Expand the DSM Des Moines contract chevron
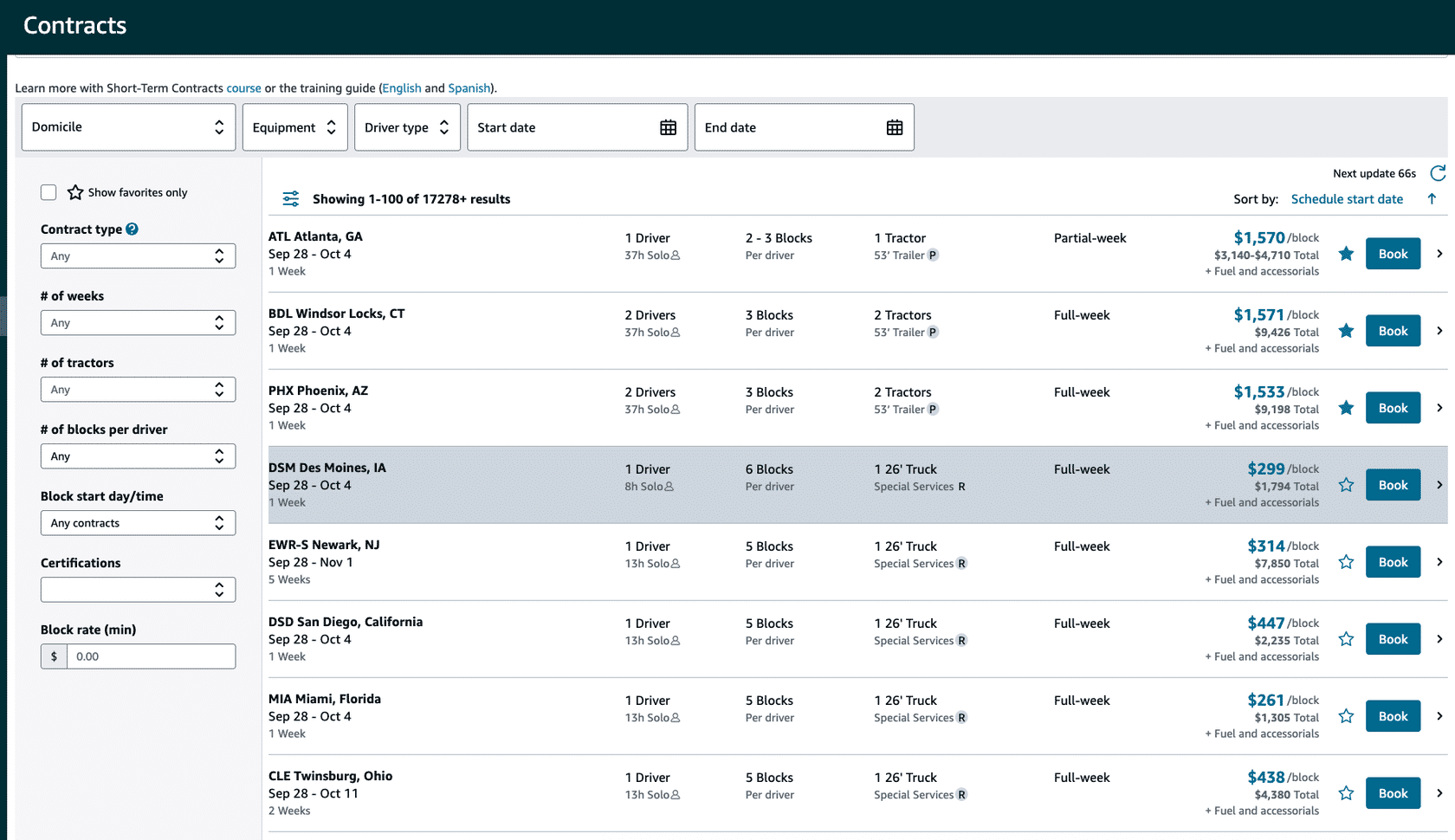This screenshot has height=840, width=1455. pyautogui.click(x=1439, y=485)
